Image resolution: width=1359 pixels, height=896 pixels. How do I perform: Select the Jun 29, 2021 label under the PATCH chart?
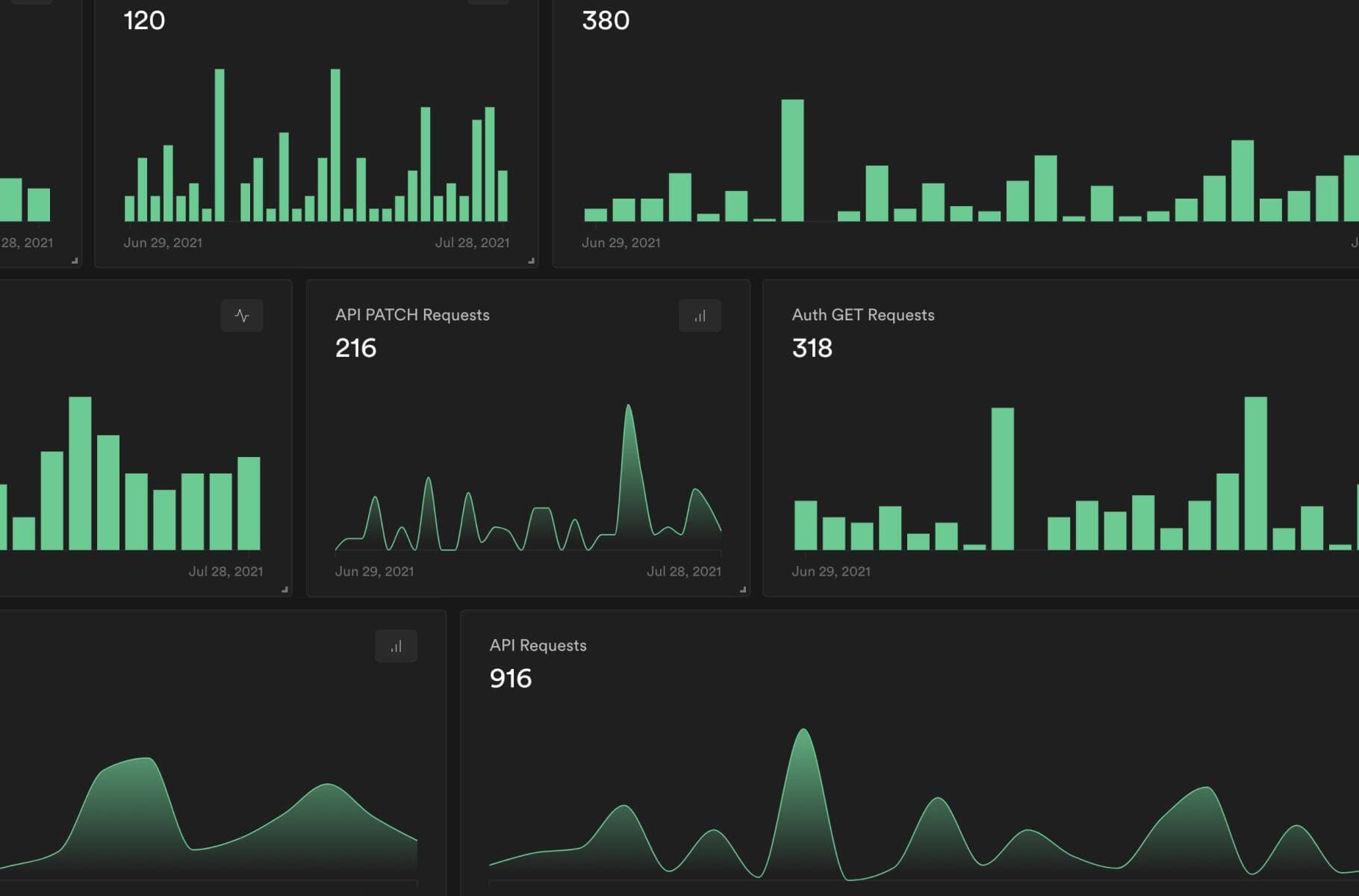click(x=374, y=571)
